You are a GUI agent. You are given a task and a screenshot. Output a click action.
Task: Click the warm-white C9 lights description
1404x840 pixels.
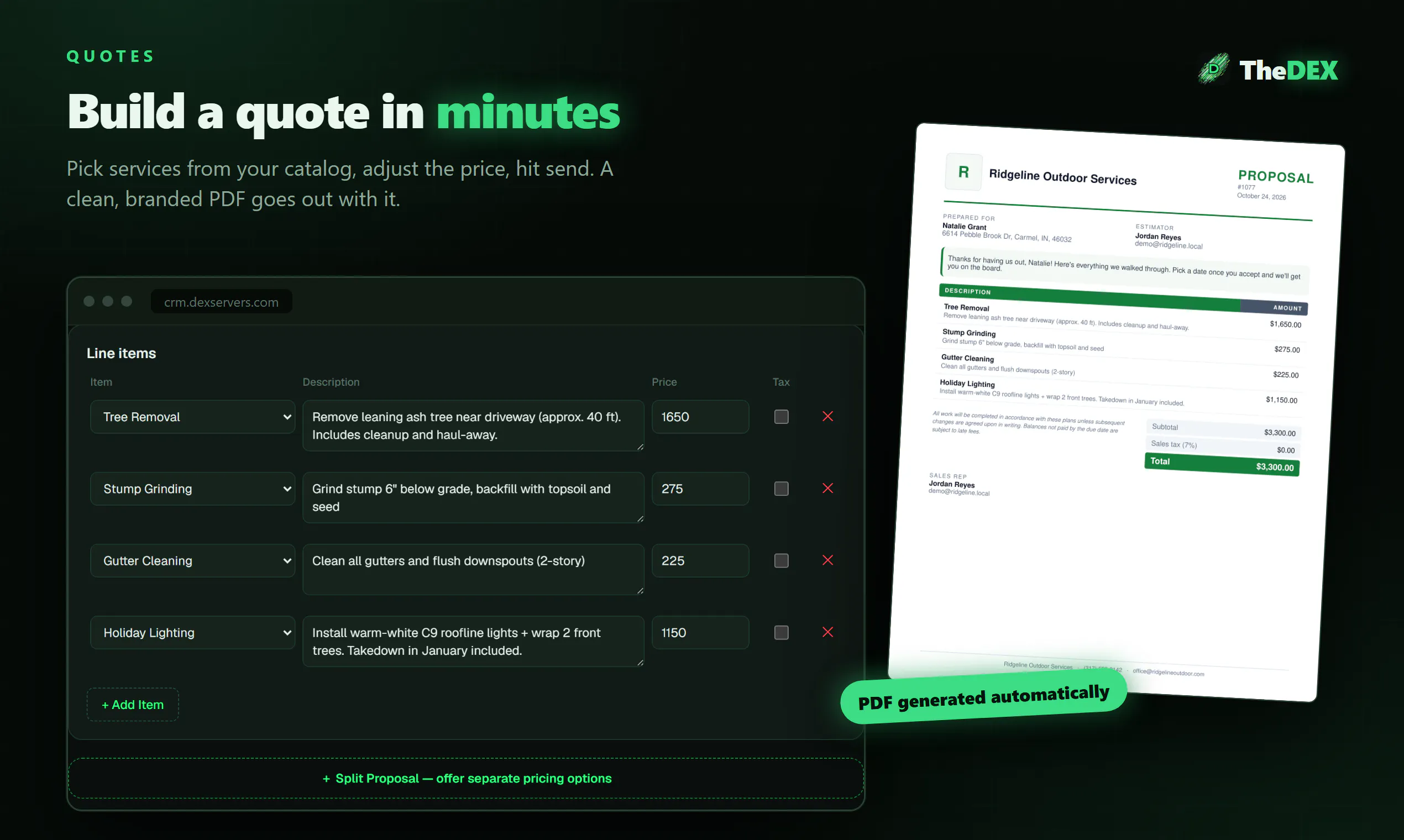tap(473, 641)
